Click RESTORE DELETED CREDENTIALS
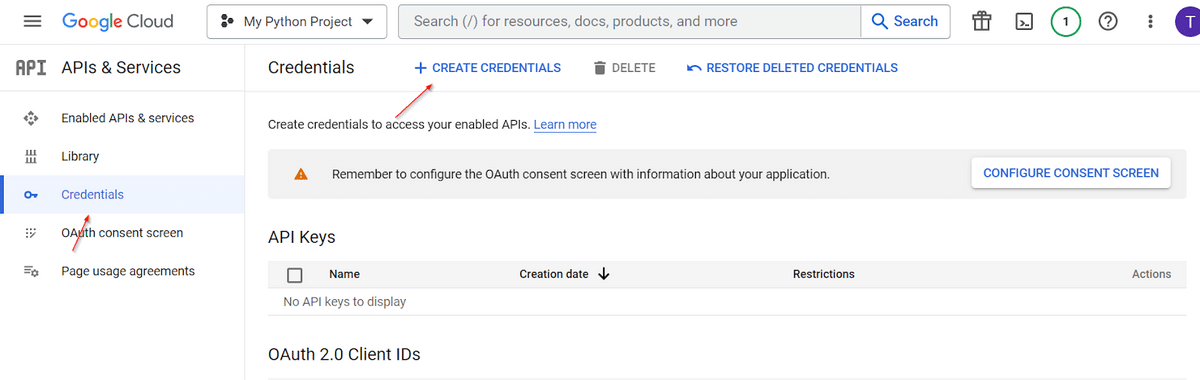The height and width of the screenshot is (380, 1200). tap(792, 68)
